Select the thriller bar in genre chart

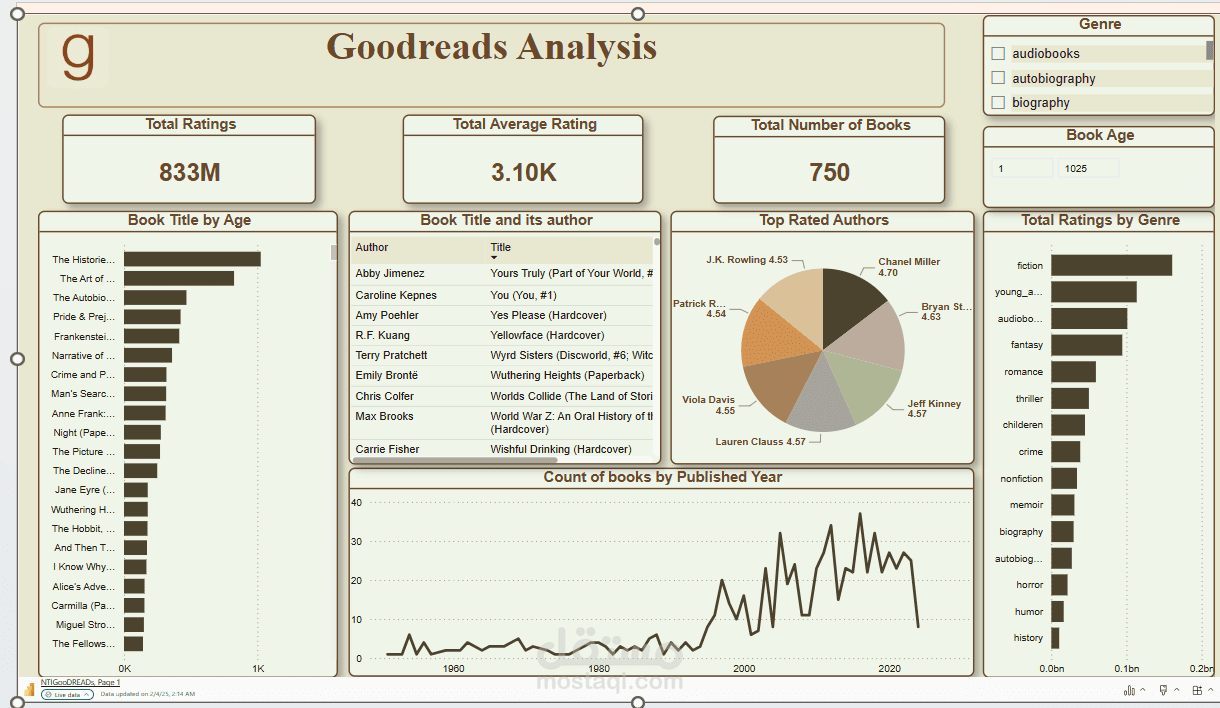(x=1070, y=398)
